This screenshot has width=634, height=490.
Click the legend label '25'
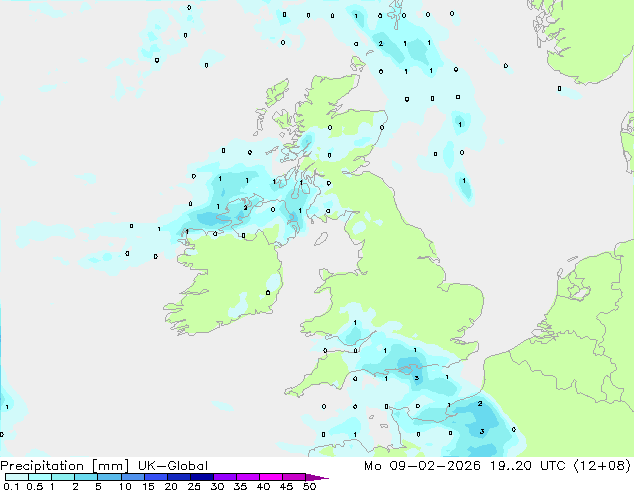[x=194, y=486]
